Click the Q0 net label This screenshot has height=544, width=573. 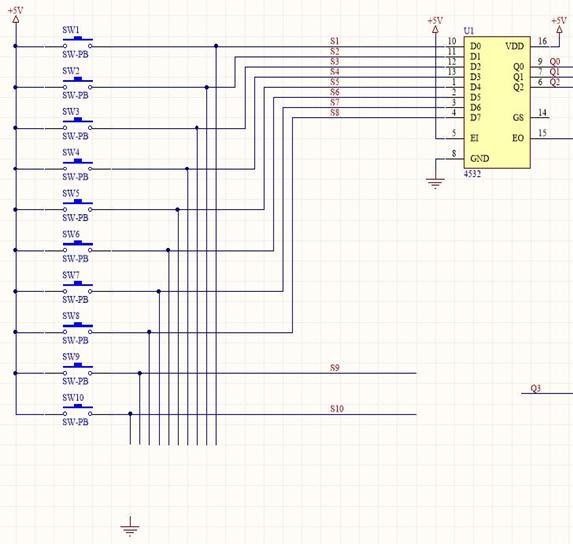(x=555, y=61)
